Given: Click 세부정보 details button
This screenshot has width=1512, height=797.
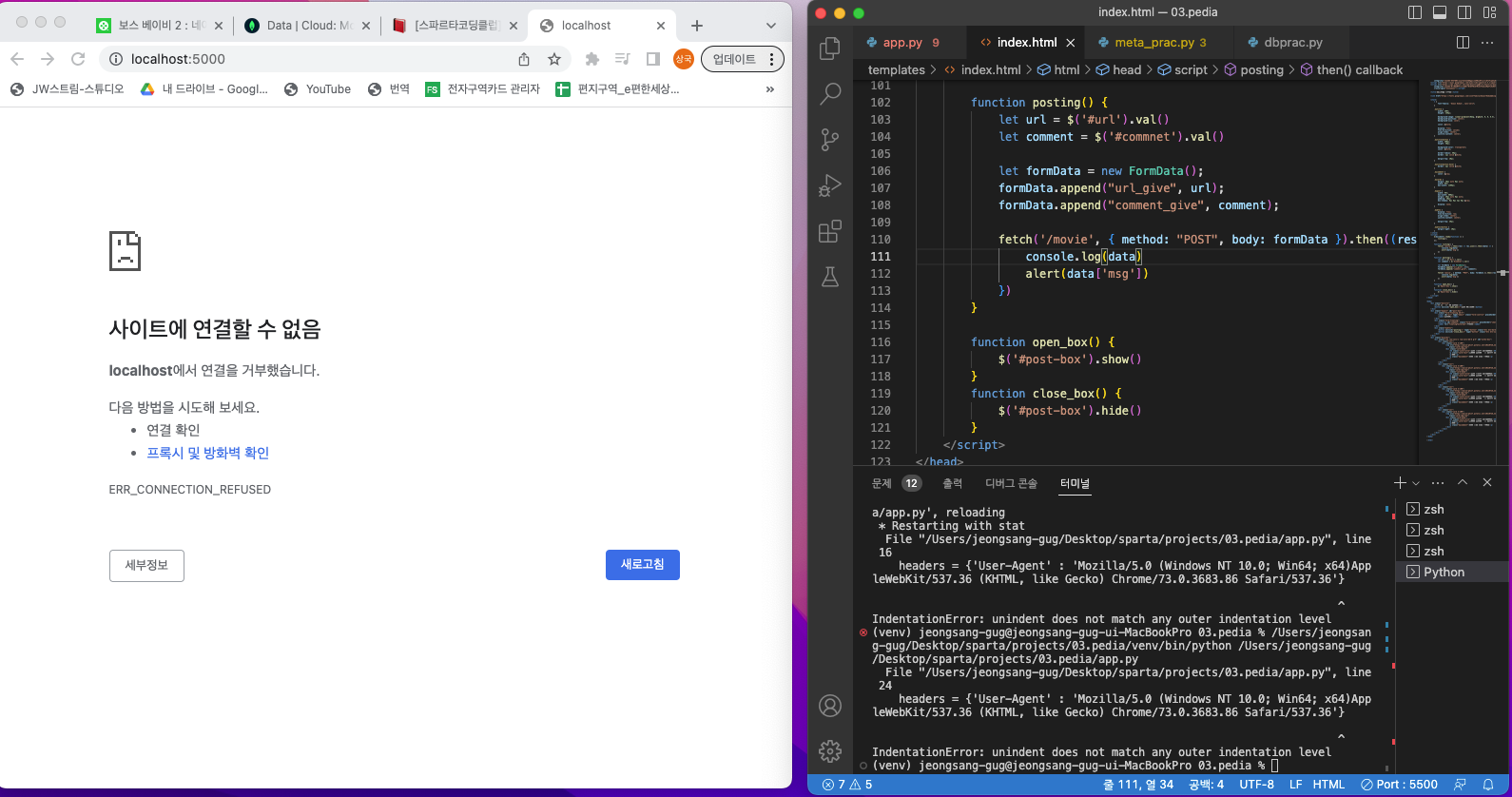Looking at the screenshot, I should point(146,565).
